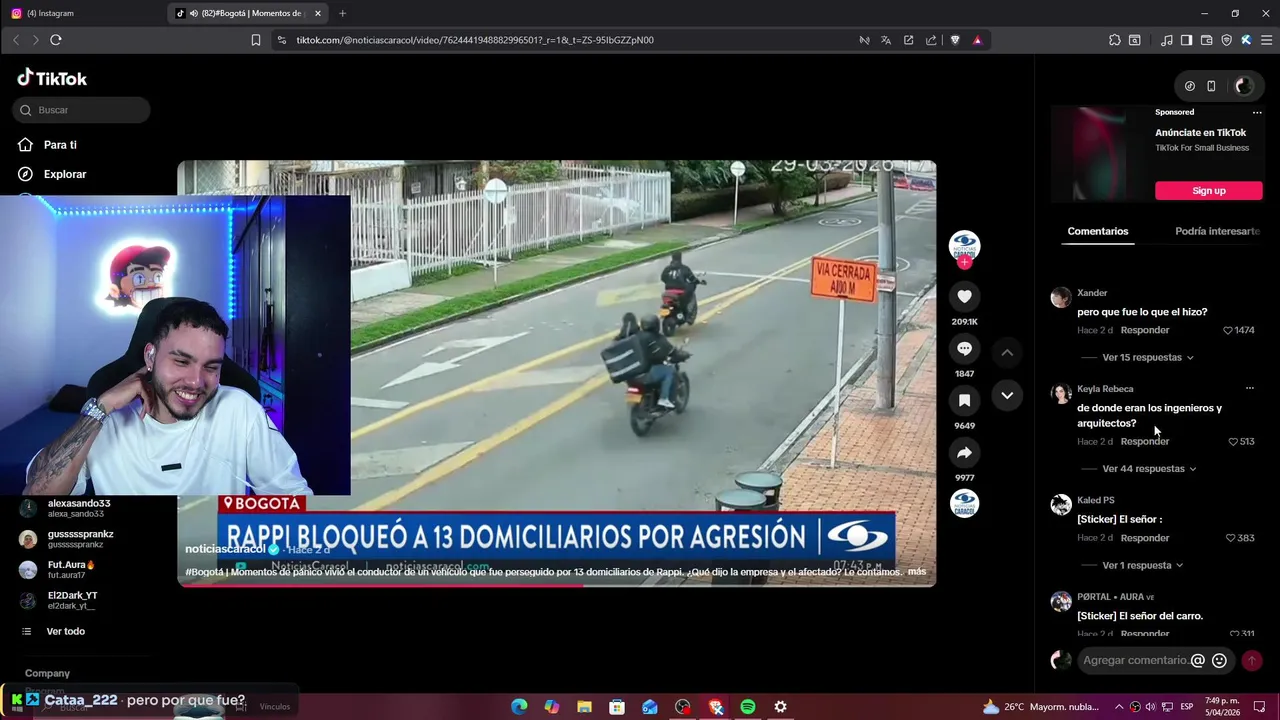
Task: Open El2Dark_YT account in sidebar
Action: 72,600
